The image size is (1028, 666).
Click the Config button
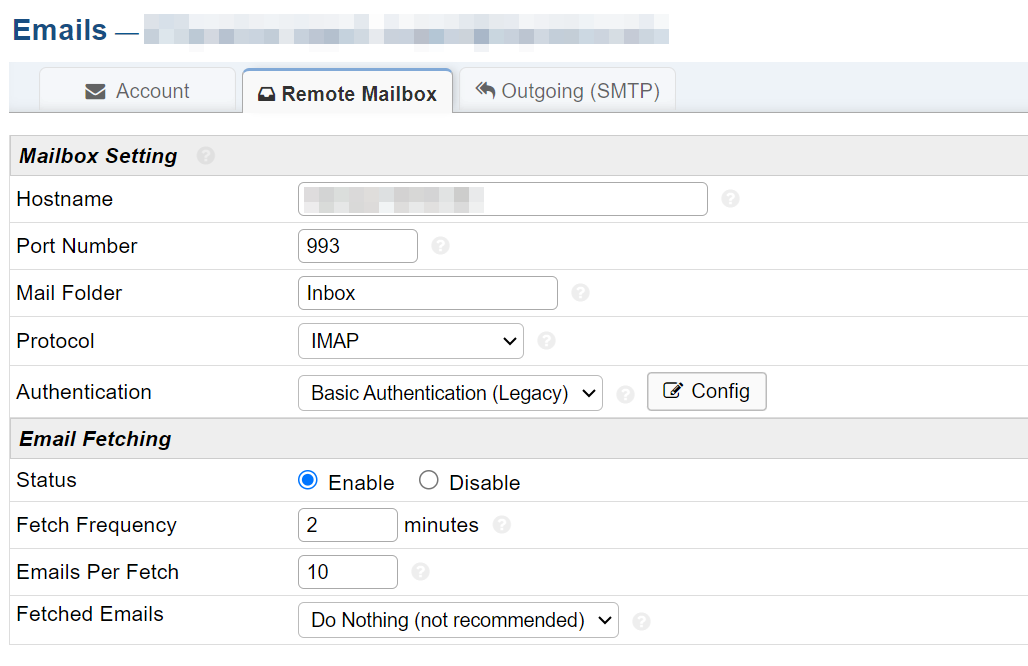tap(707, 392)
